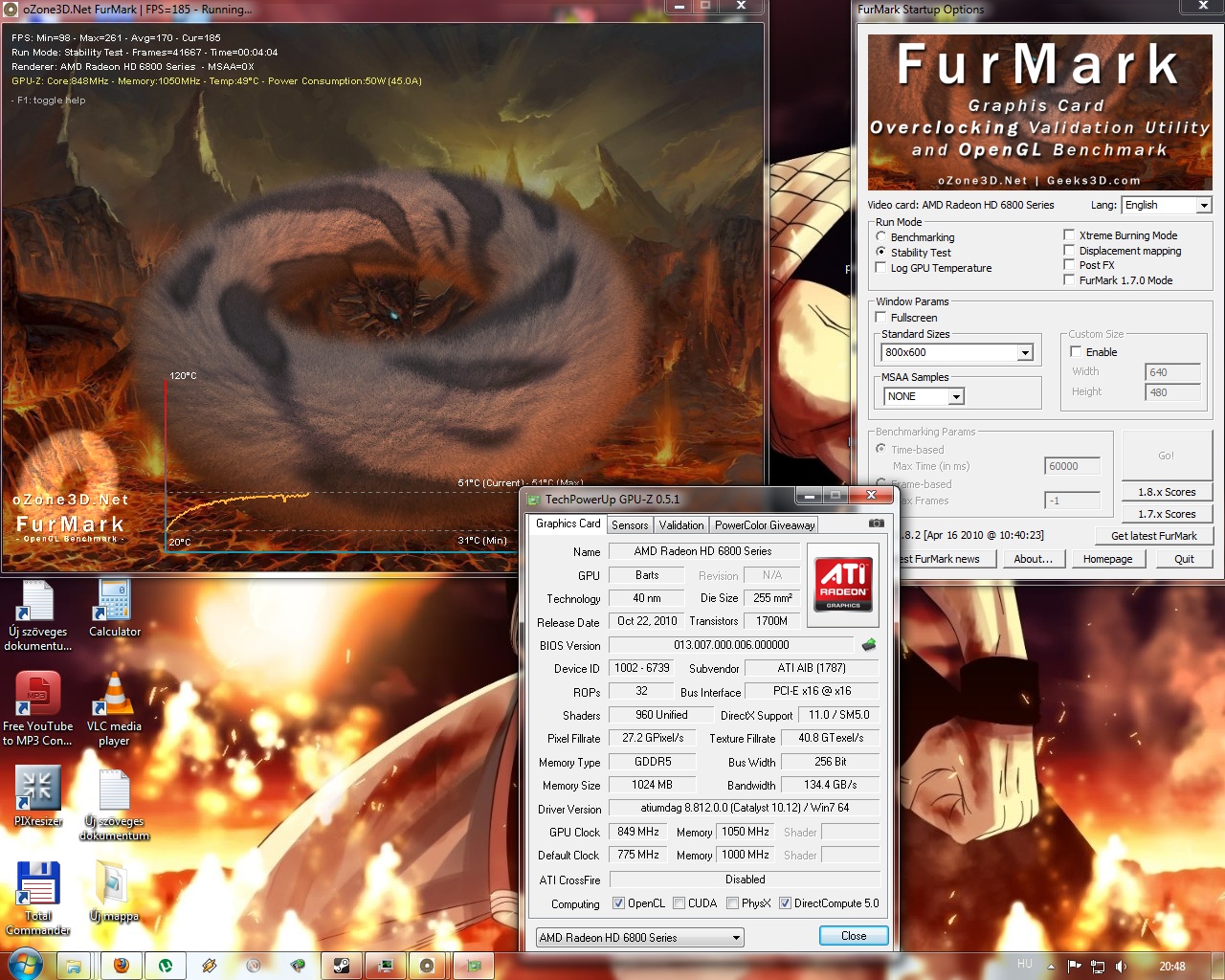1225x980 pixels.
Task: Click the network tray icon
Action: pos(1098,966)
